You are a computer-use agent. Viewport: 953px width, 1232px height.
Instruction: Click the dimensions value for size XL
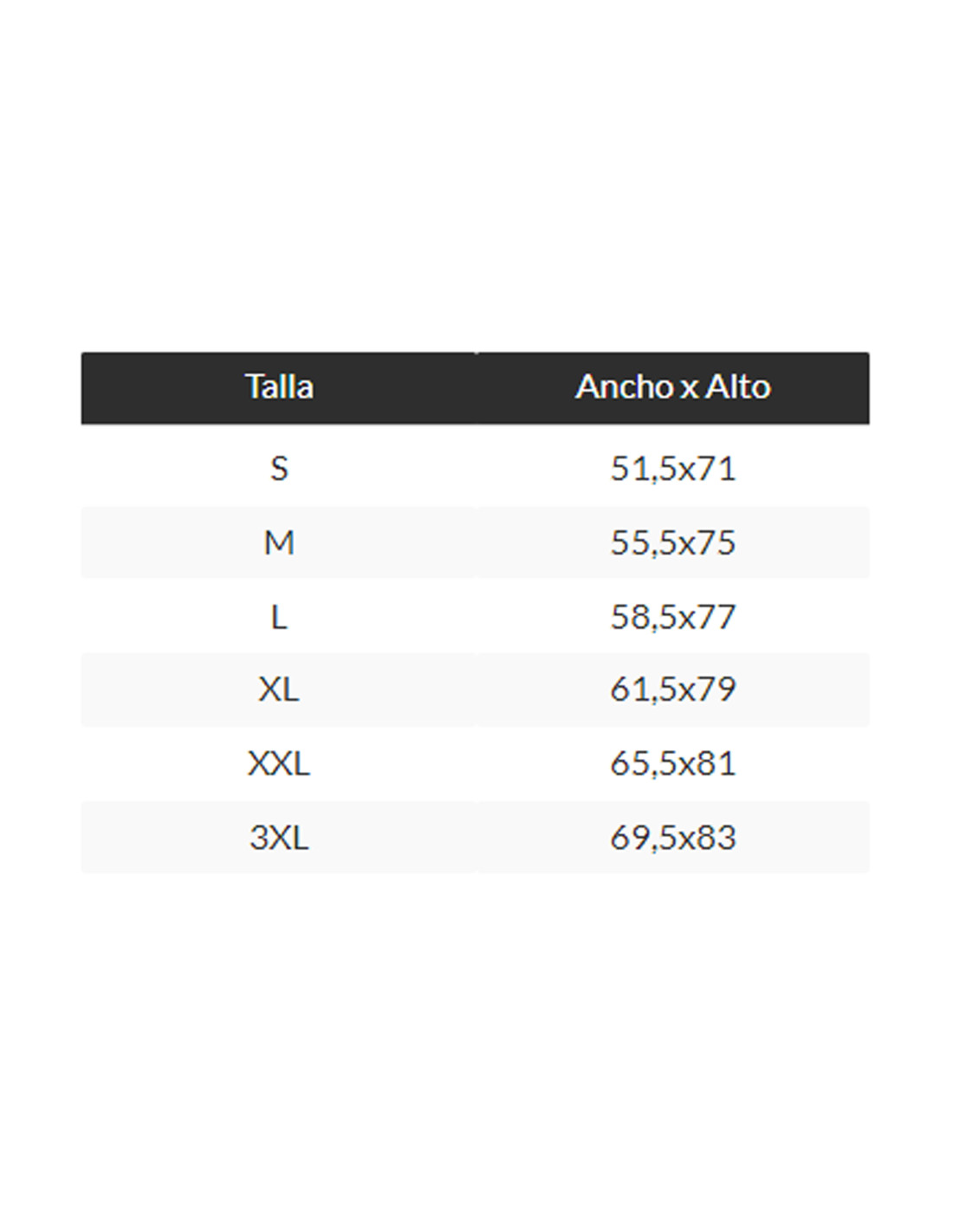pyautogui.click(x=672, y=690)
